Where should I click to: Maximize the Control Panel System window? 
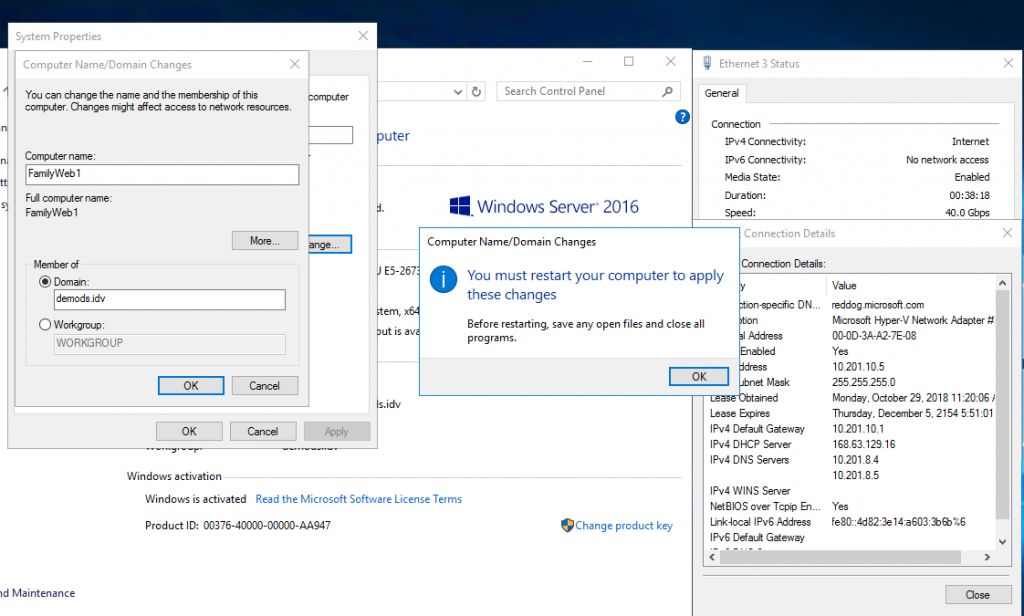point(629,61)
